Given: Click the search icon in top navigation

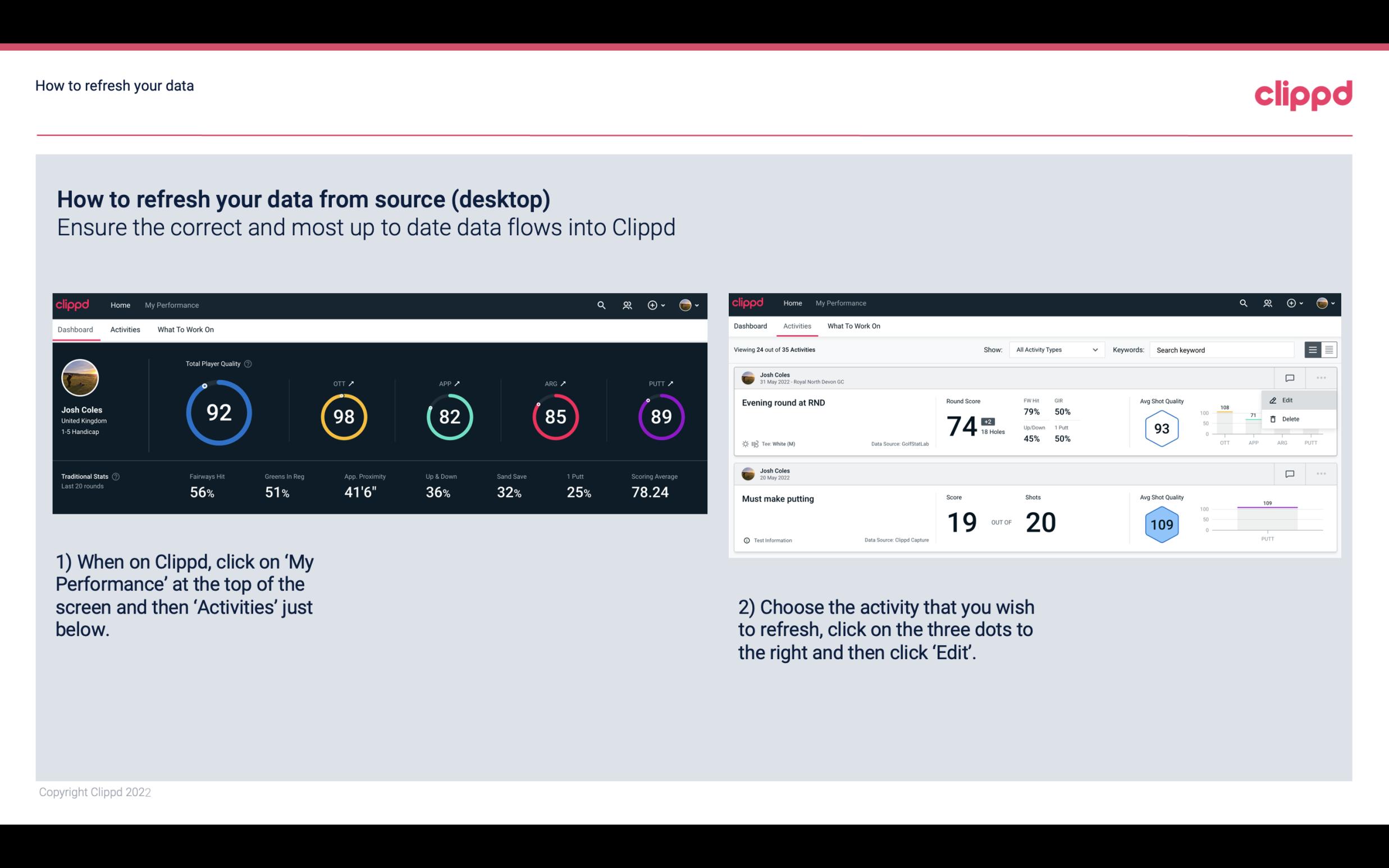Looking at the screenshot, I should click(600, 305).
